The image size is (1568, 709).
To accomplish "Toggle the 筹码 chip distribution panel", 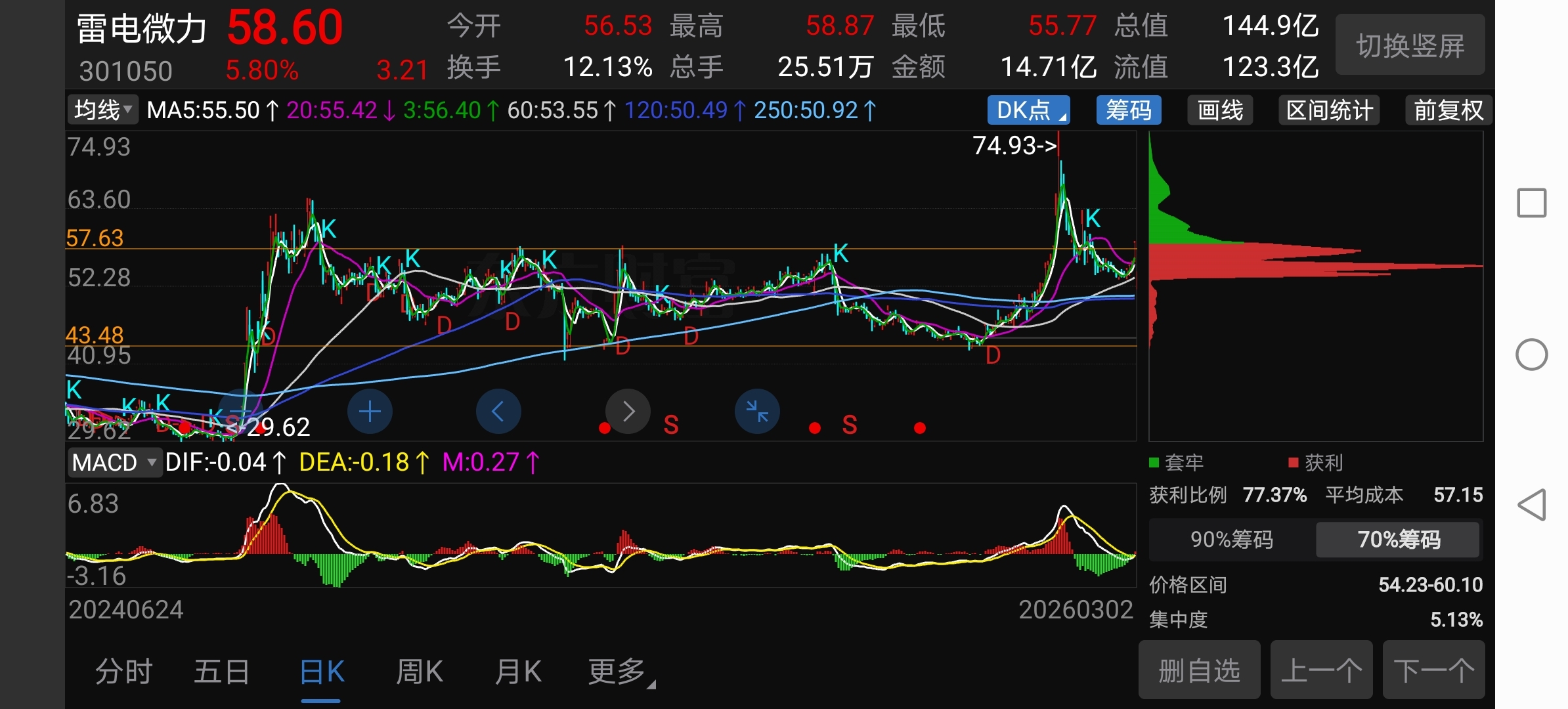I will 1128,110.
